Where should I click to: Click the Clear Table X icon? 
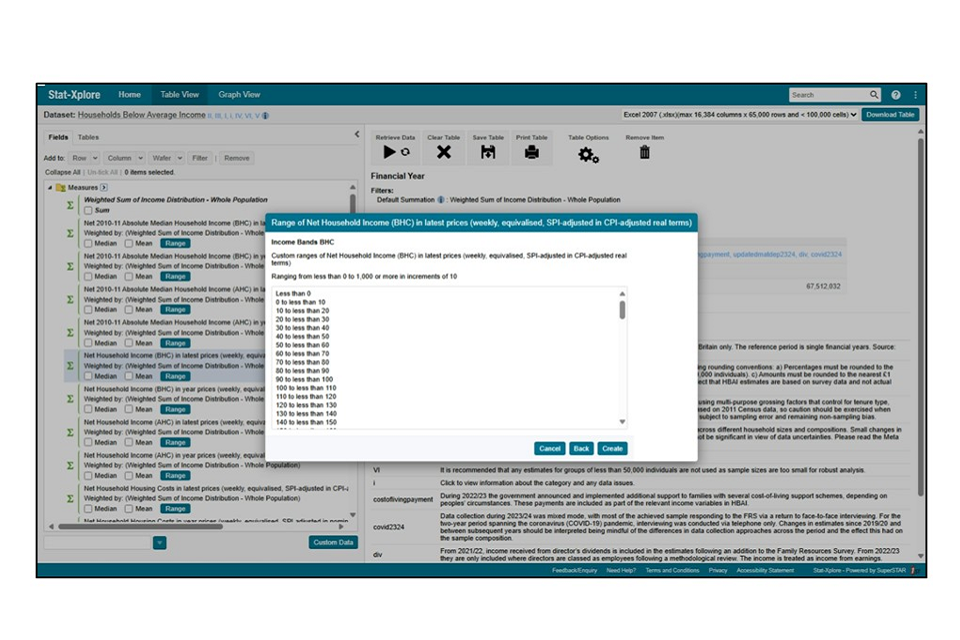pos(444,152)
